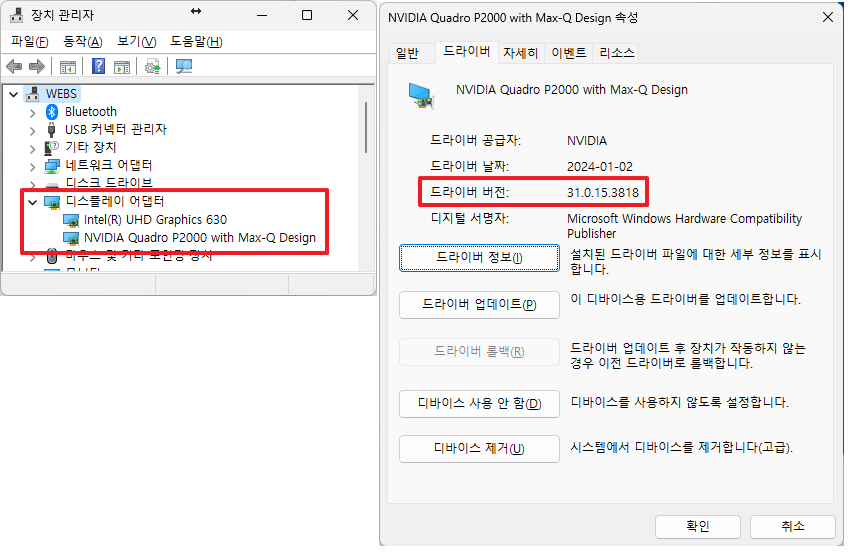Click the Intel UHD Graphics 630 device icon
Viewport: 848px width, 552px height.
[71, 221]
